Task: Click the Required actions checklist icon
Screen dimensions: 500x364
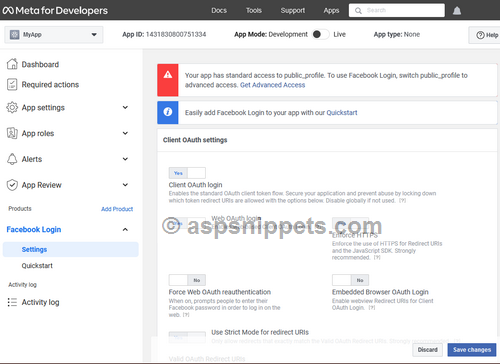Action: pyautogui.click(x=12, y=84)
